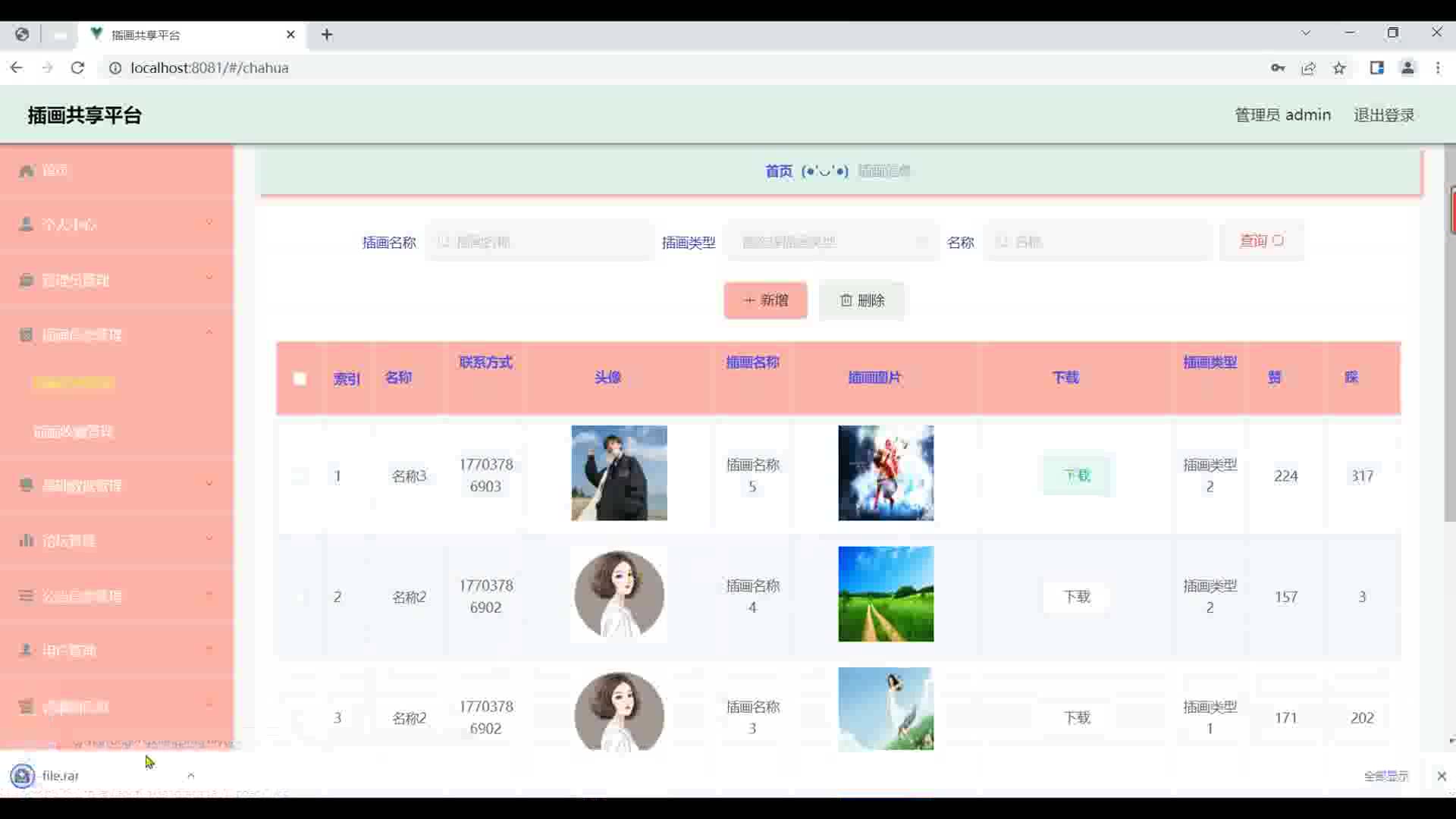Open the 插画类型 filter dropdown
This screenshot has width=1456, height=819.
click(x=832, y=242)
